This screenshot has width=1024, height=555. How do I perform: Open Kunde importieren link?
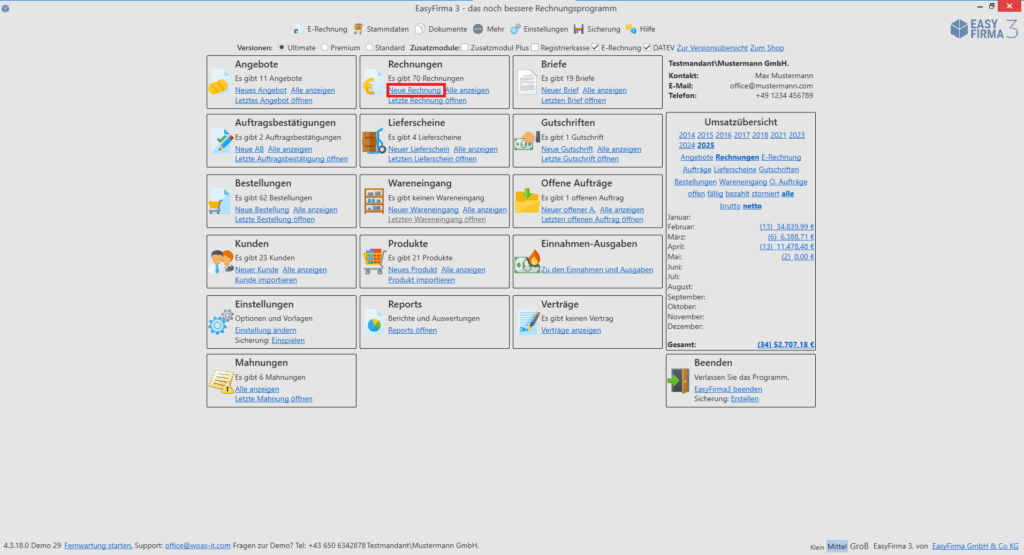(x=266, y=280)
